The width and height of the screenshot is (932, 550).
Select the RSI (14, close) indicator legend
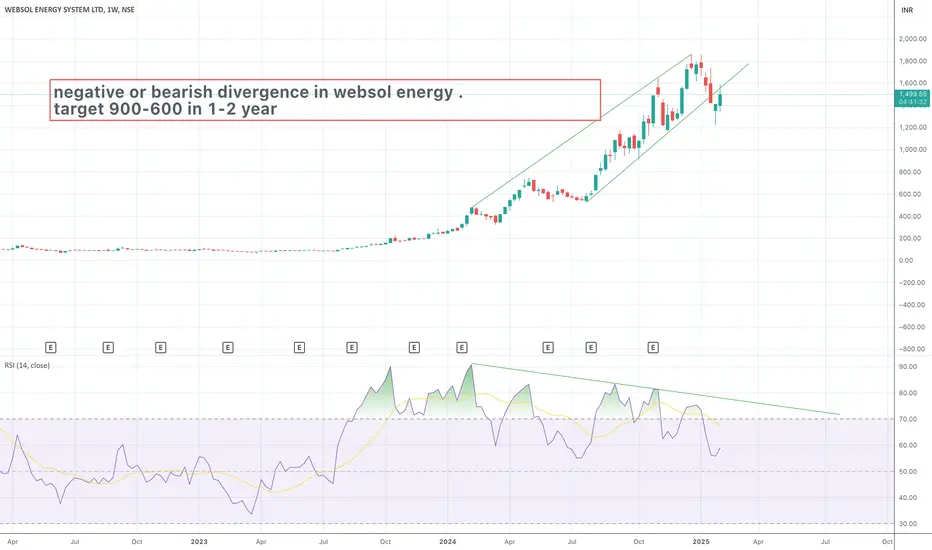click(x=27, y=365)
